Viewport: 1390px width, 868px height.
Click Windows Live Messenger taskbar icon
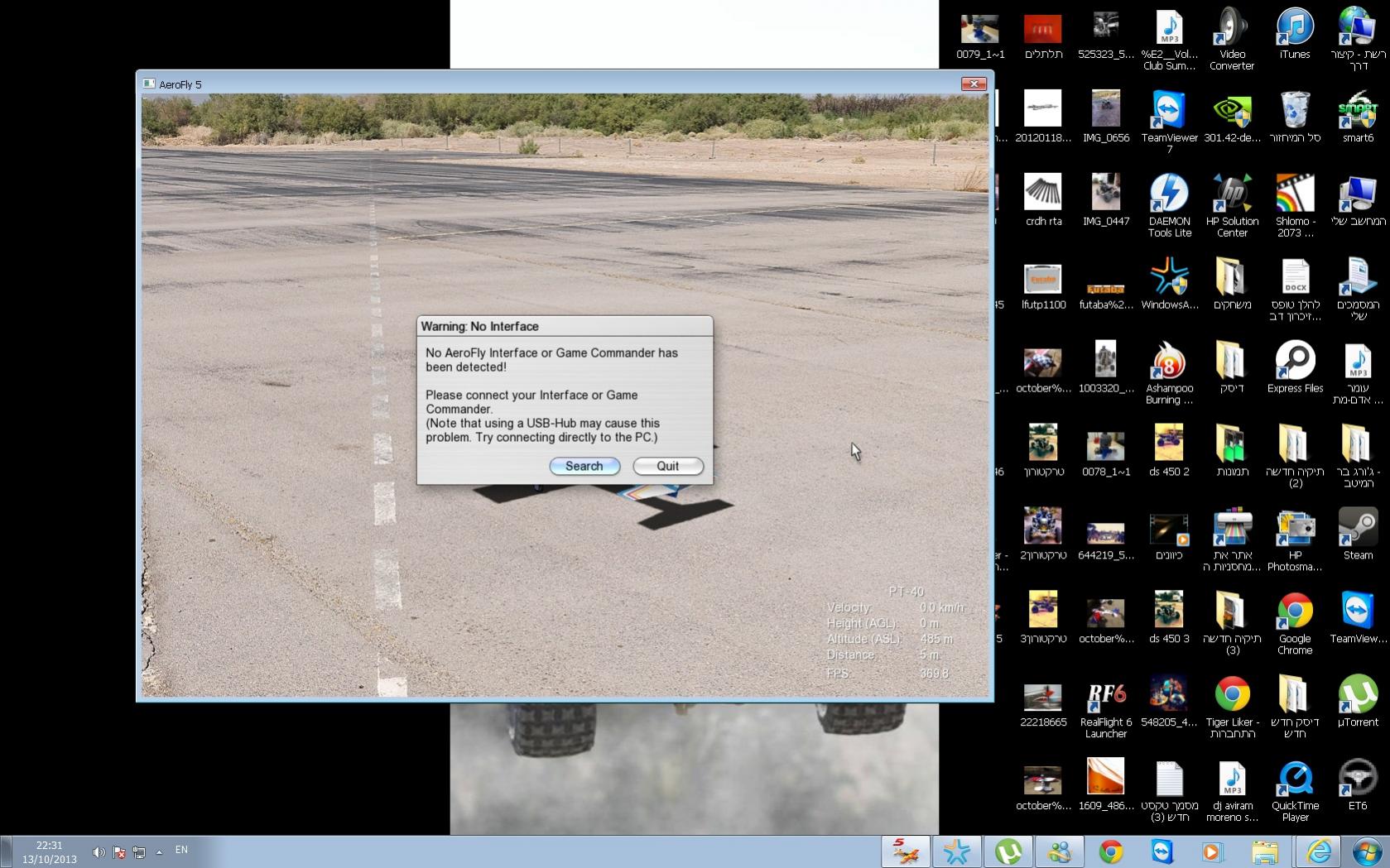coord(1060,851)
